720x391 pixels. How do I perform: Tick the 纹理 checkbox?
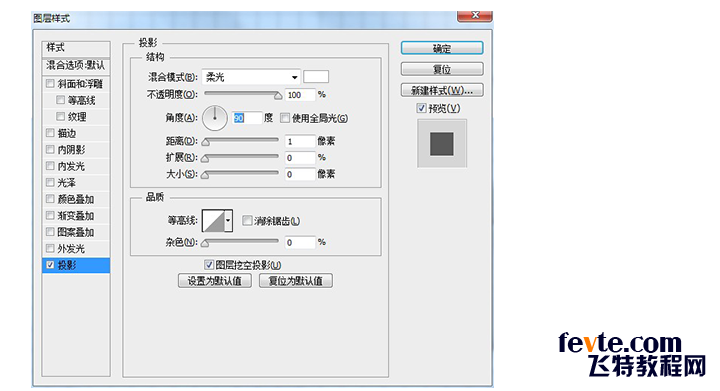60,117
